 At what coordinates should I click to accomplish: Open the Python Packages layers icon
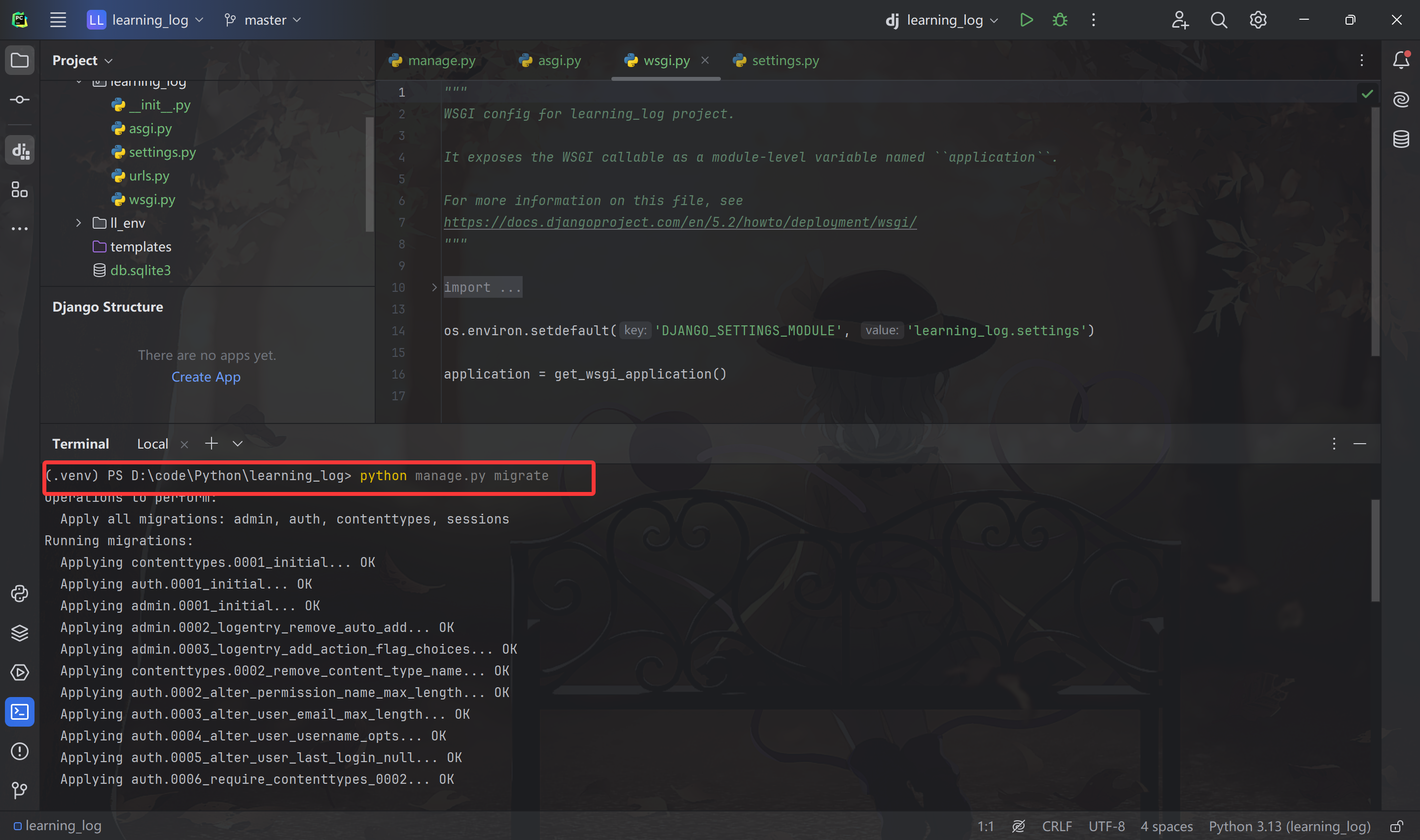[x=20, y=633]
